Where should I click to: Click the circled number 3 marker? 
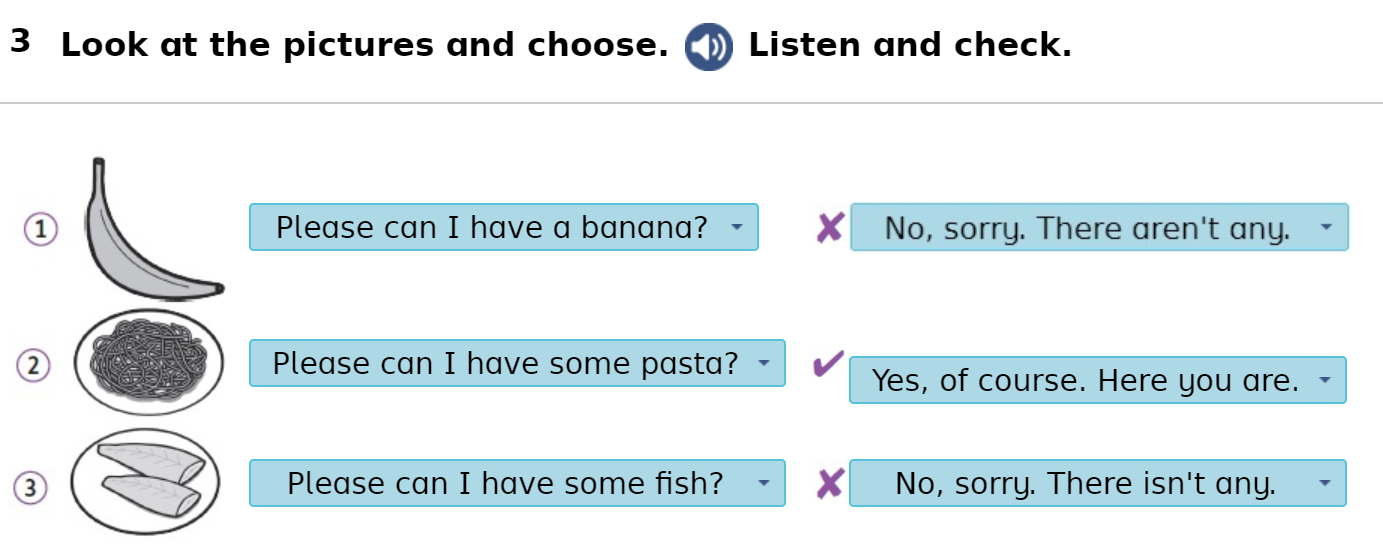pos(30,488)
